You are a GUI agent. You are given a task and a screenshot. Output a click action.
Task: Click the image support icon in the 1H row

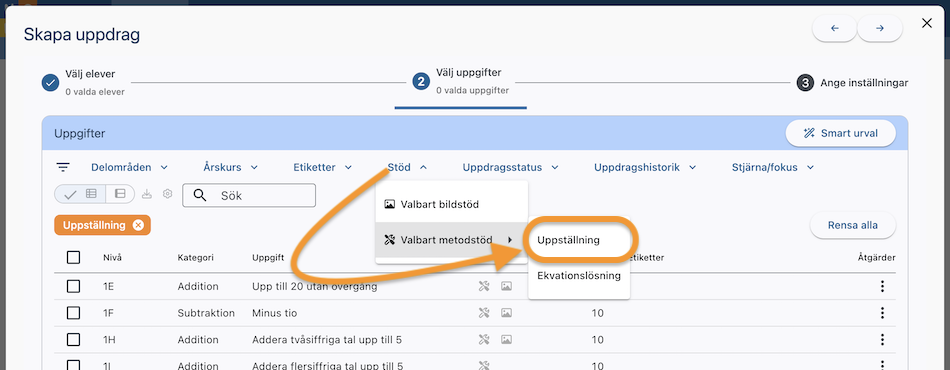[507, 340]
